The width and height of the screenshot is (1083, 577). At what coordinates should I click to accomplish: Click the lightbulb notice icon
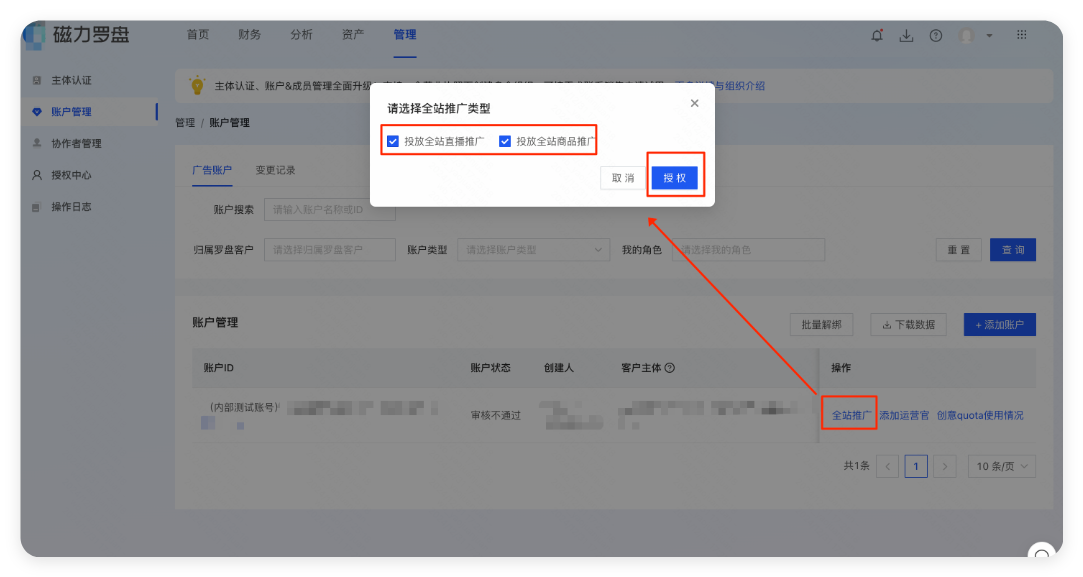point(197,86)
